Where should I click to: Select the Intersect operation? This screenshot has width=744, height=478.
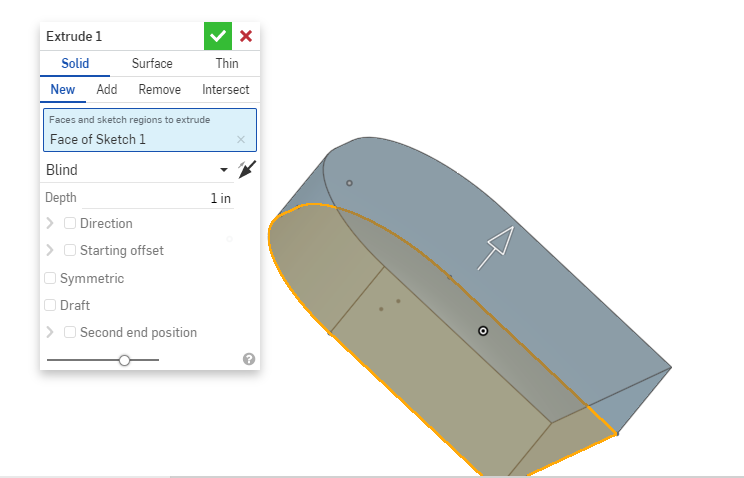pos(225,89)
